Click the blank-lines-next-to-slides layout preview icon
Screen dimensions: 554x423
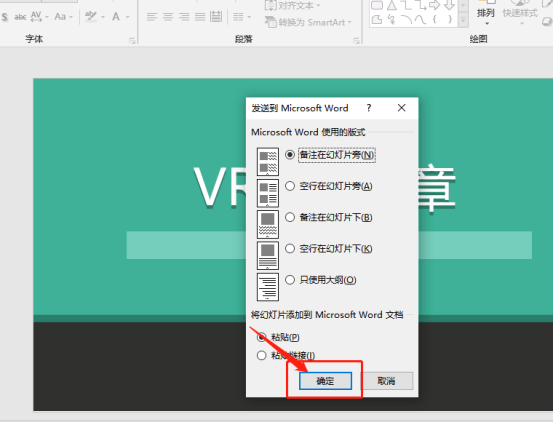pos(268,193)
